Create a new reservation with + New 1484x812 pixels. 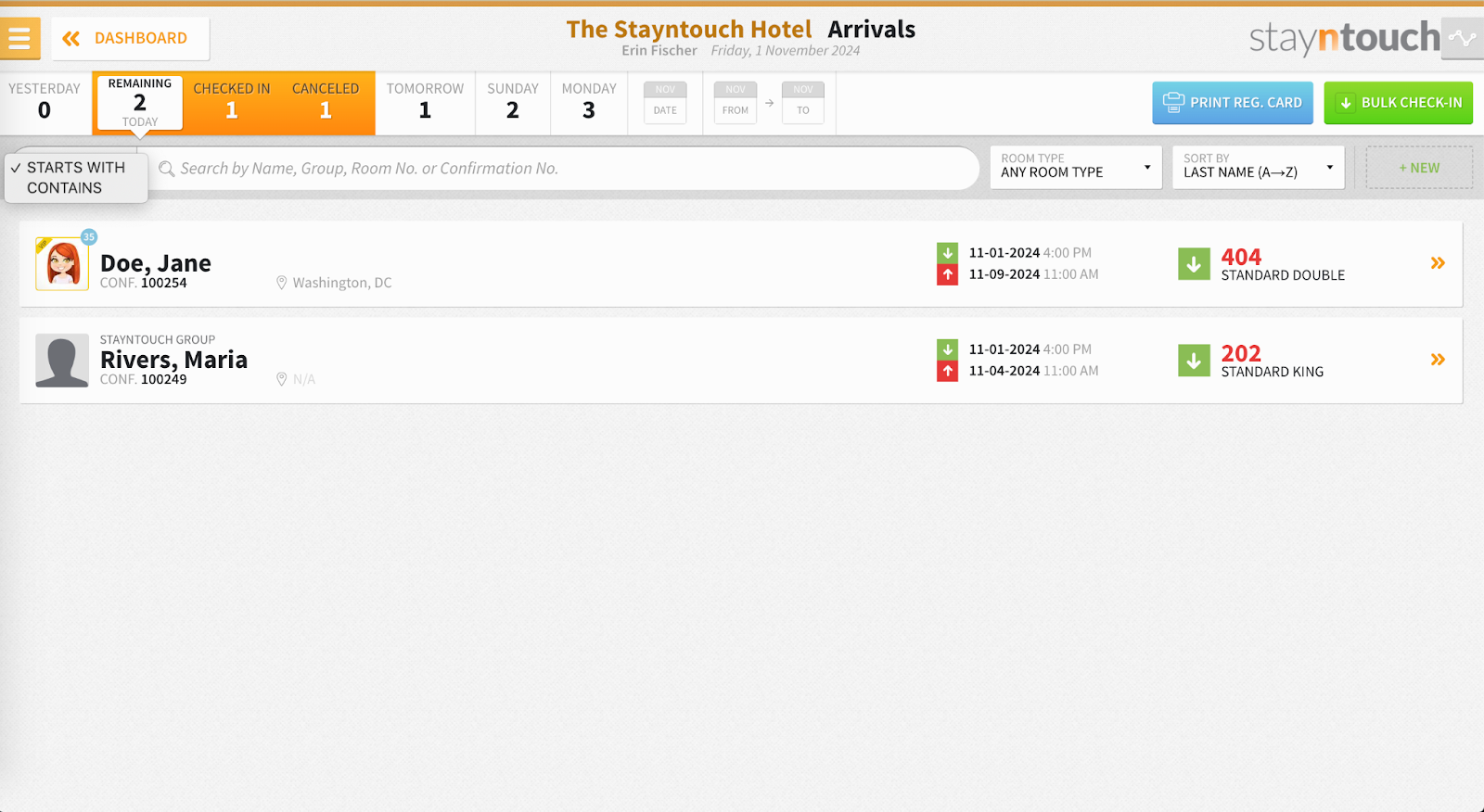pyautogui.click(x=1419, y=168)
